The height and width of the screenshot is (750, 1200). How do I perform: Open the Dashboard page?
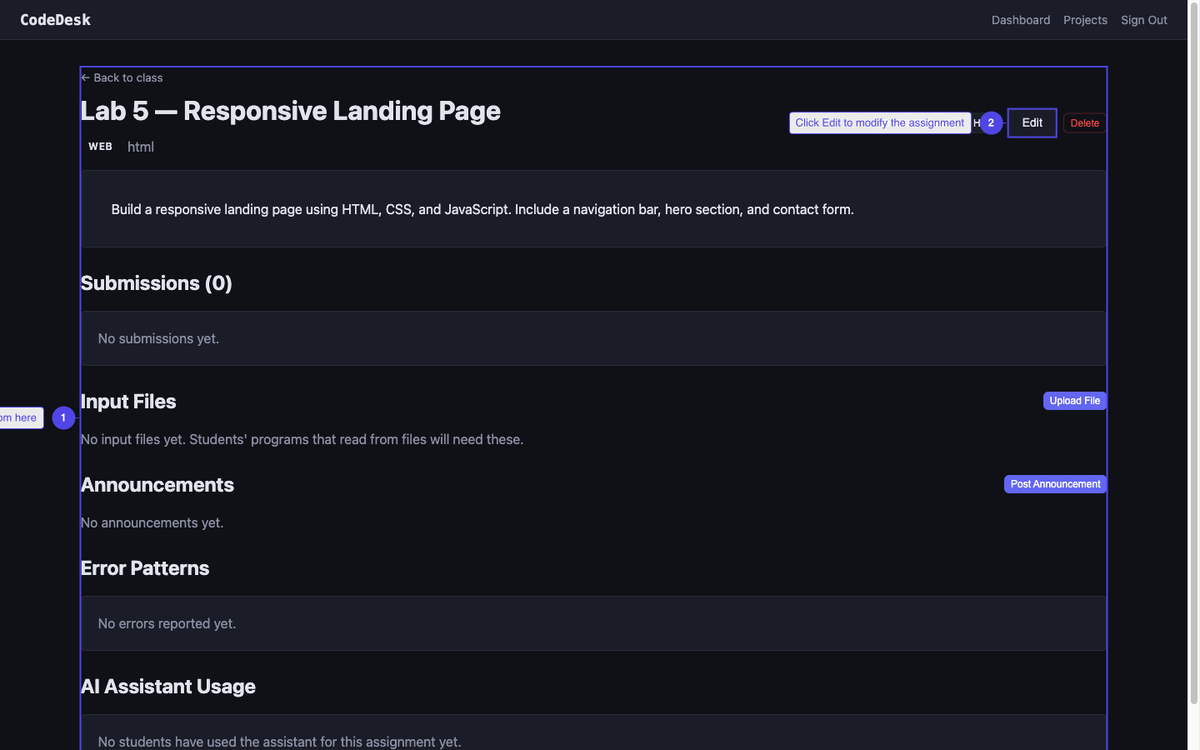tap(1020, 20)
